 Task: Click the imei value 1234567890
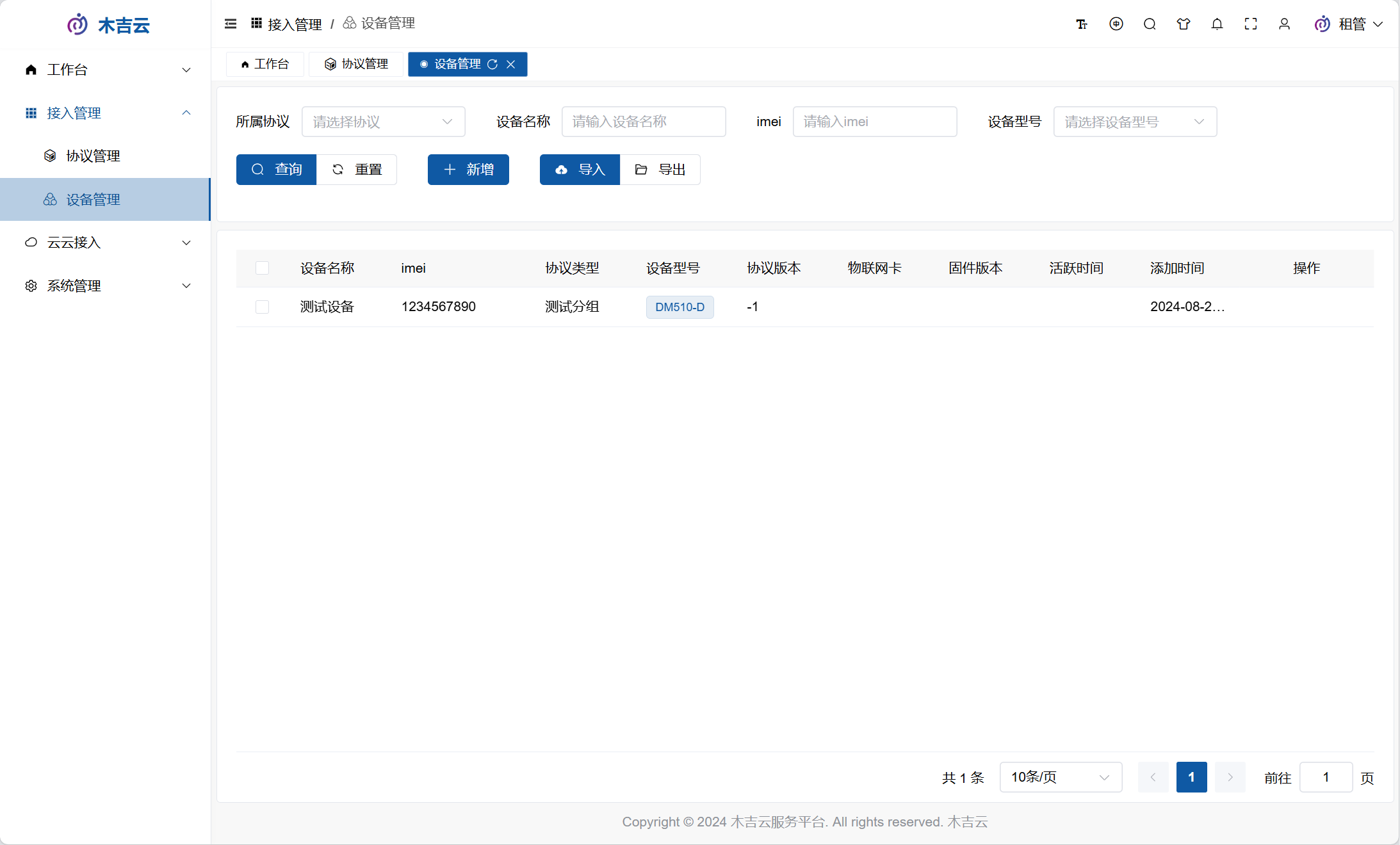pos(439,307)
